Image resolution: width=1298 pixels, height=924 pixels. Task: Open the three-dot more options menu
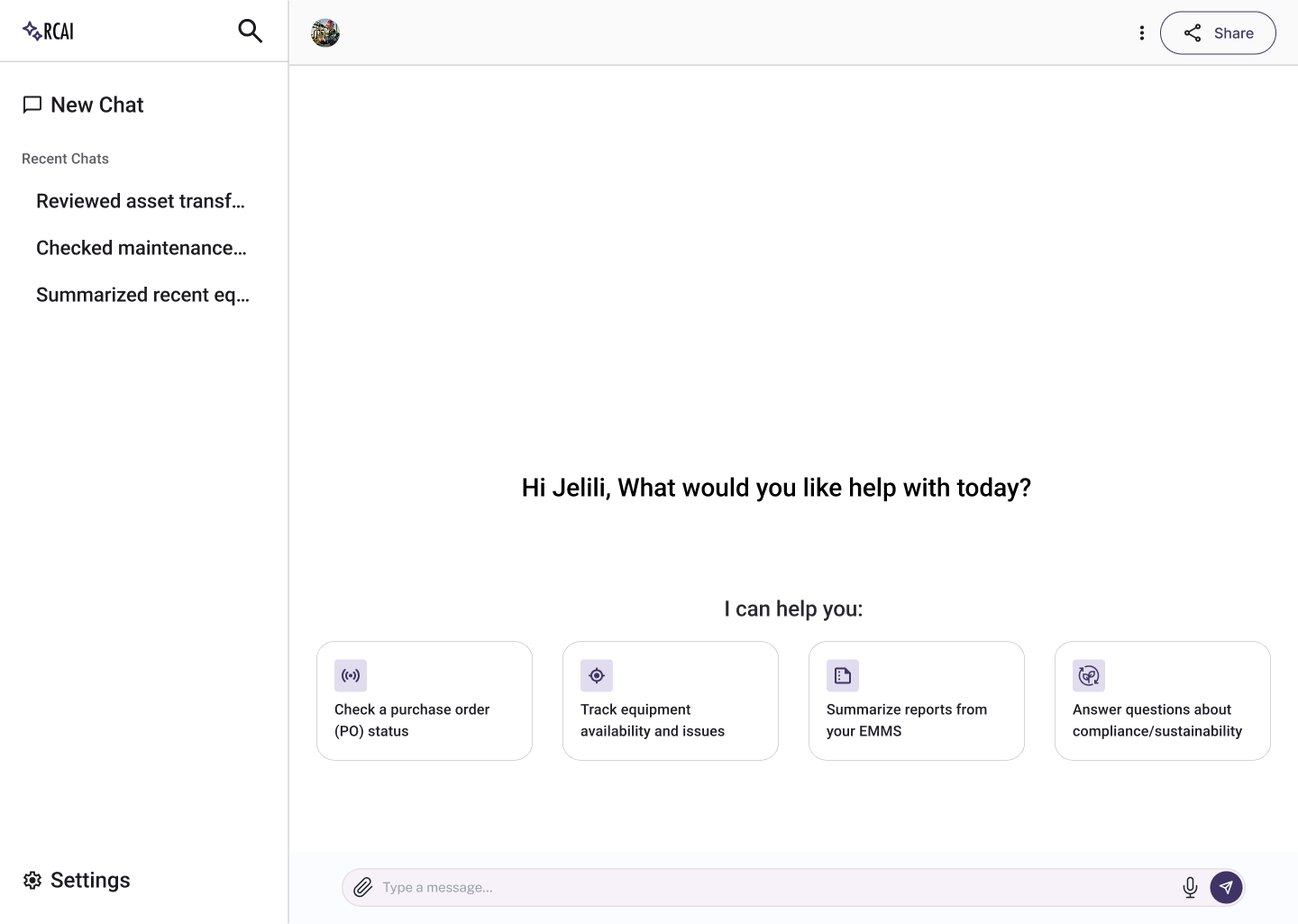coord(1141,33)
